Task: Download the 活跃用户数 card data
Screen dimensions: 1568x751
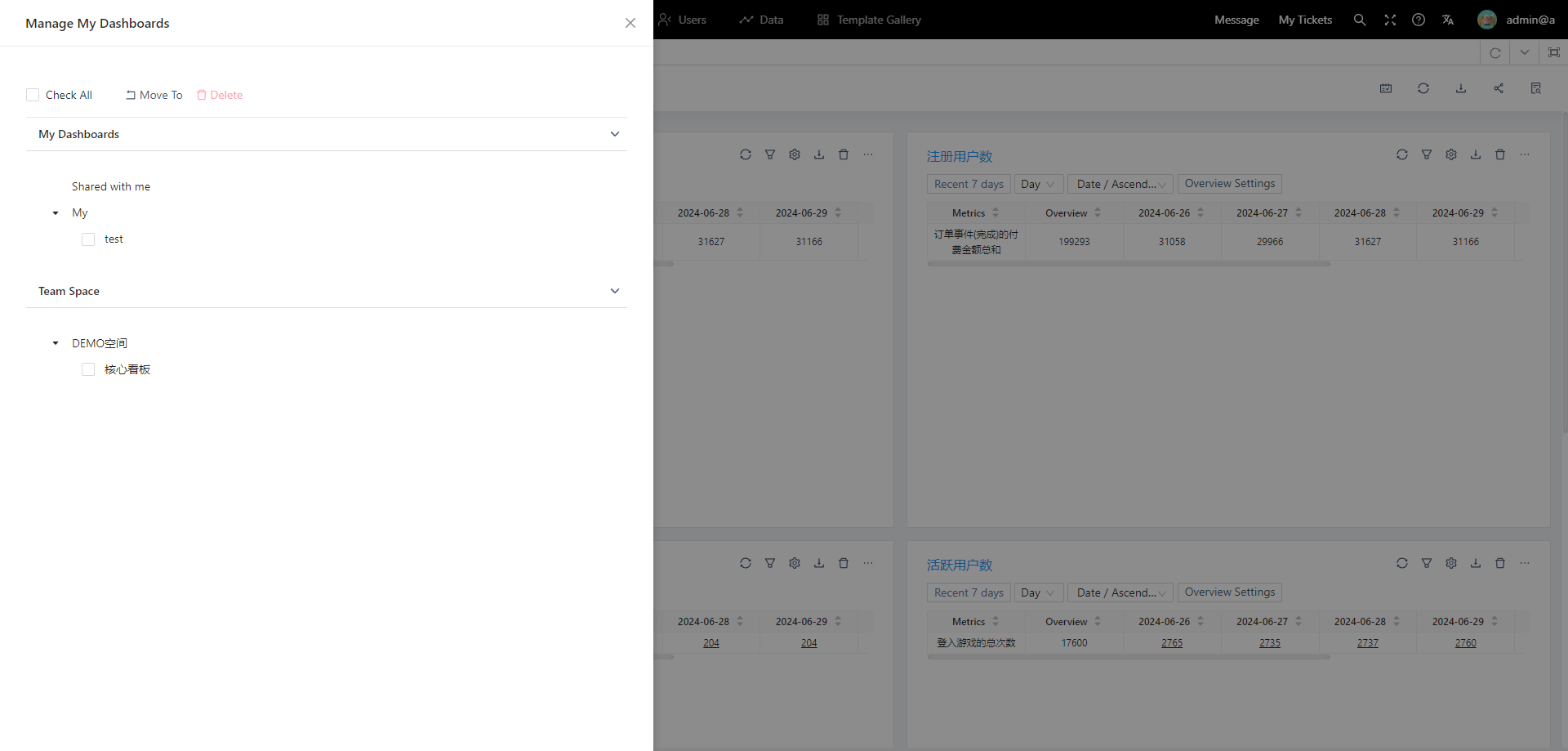Action: tap(1476, 563)
